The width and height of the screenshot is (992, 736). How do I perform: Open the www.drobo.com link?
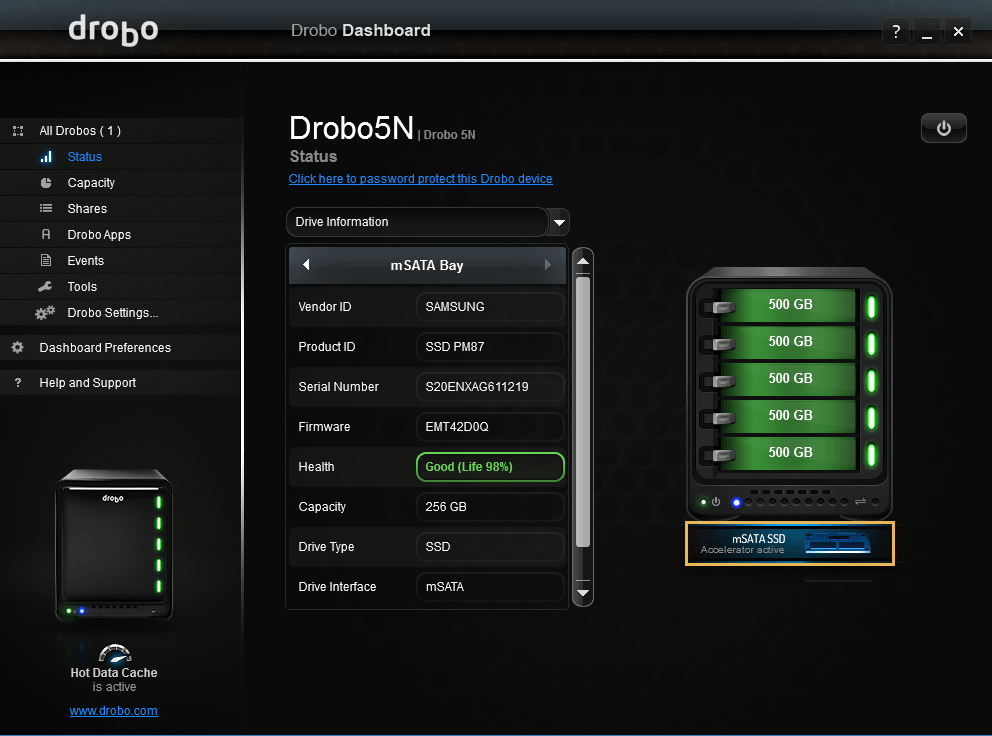114,711
